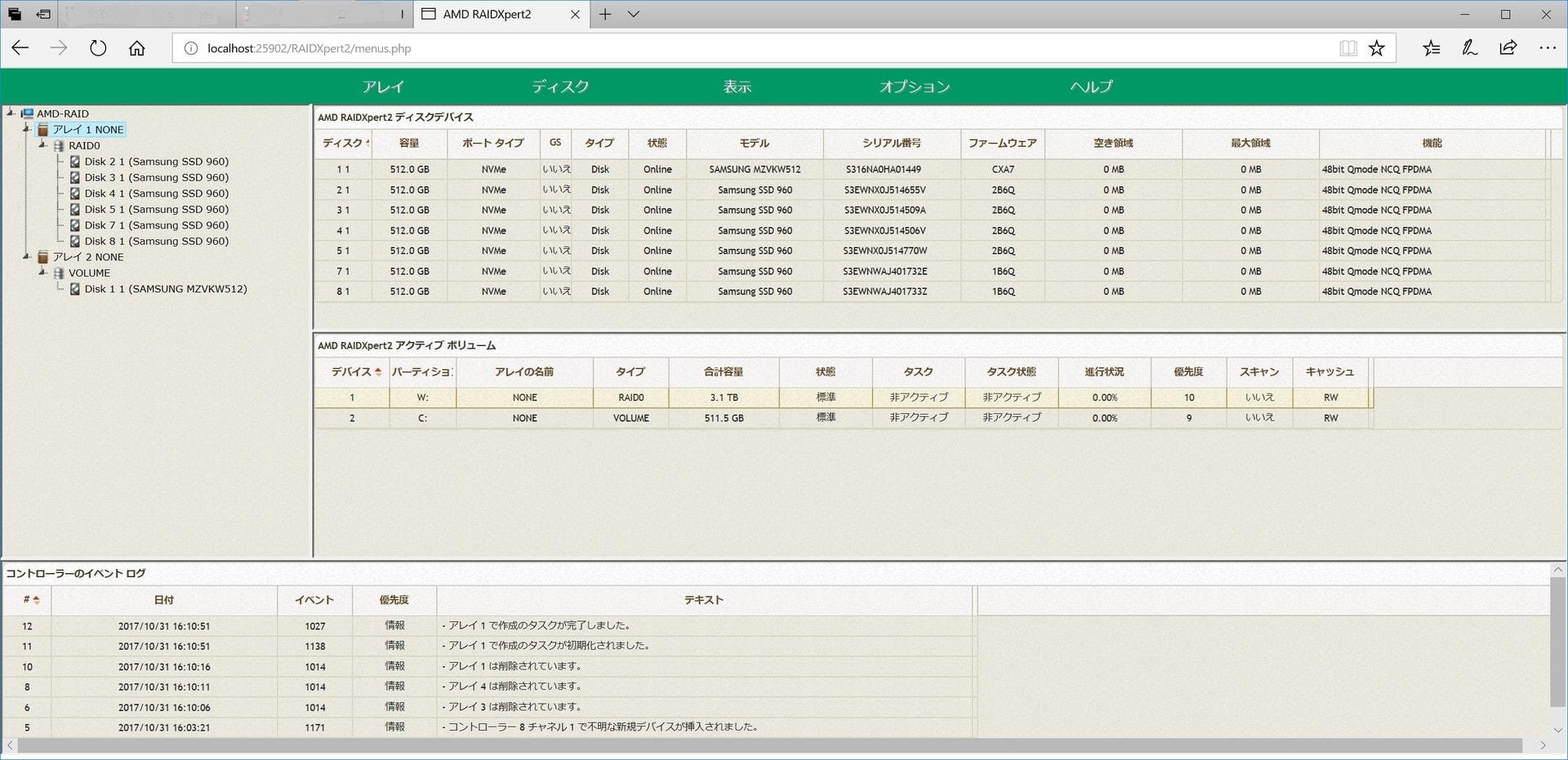Sort disk table by ディスク column
1568x760 pixels.
tap(344, 143)
